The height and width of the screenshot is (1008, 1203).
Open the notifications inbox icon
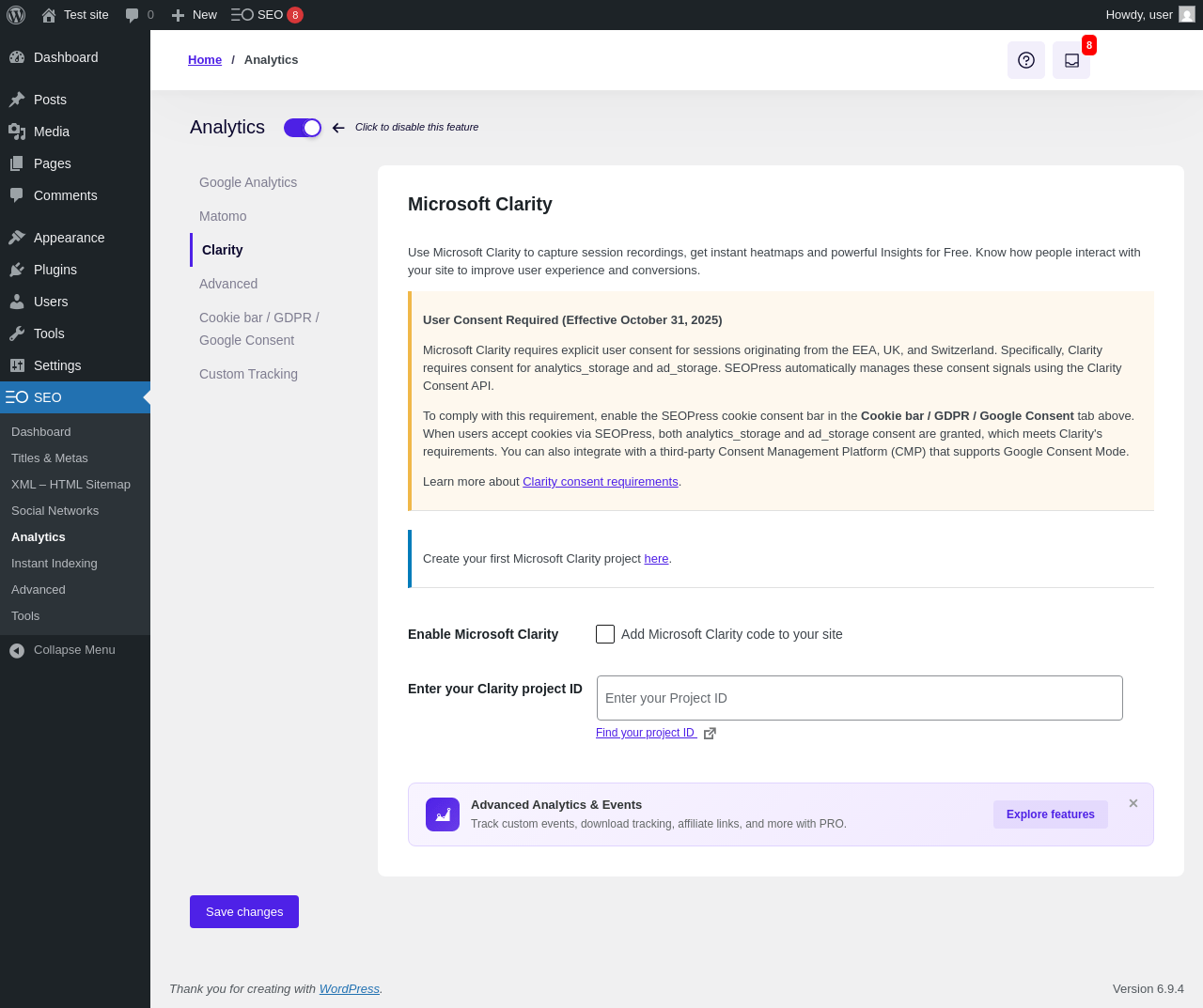[x=1071, y=60]
